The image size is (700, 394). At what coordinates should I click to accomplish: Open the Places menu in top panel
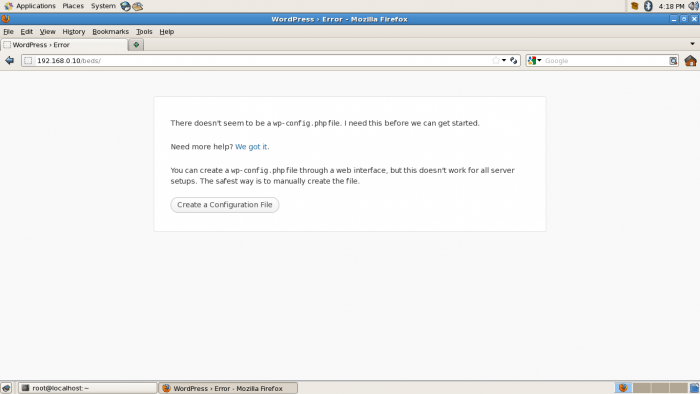click(x=73, y=6)
